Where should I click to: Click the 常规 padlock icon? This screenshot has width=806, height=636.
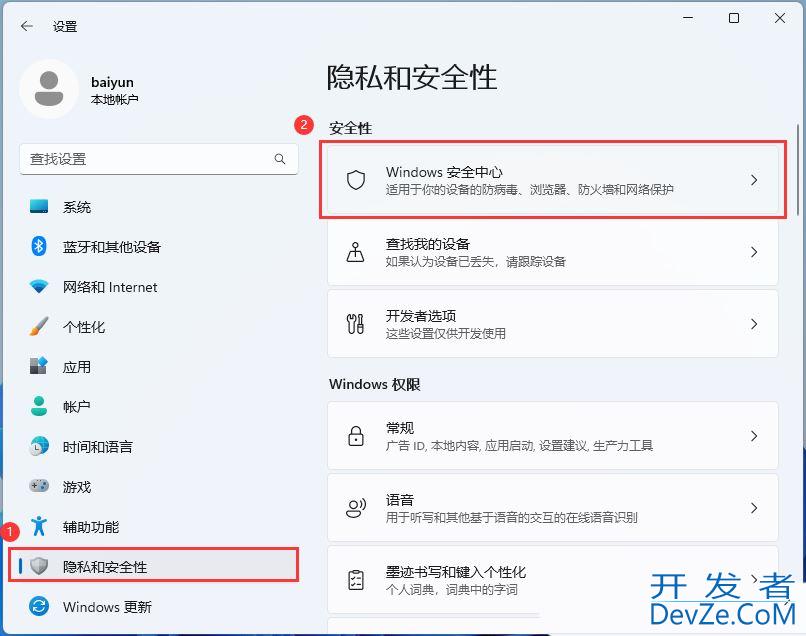pyautogui.click(x=356, y=436)
